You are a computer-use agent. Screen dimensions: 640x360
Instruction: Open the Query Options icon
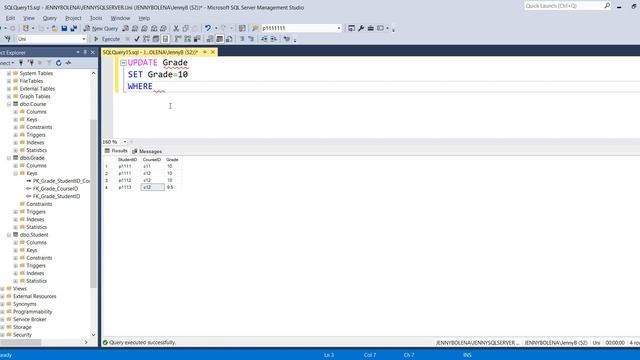point(156,39)
